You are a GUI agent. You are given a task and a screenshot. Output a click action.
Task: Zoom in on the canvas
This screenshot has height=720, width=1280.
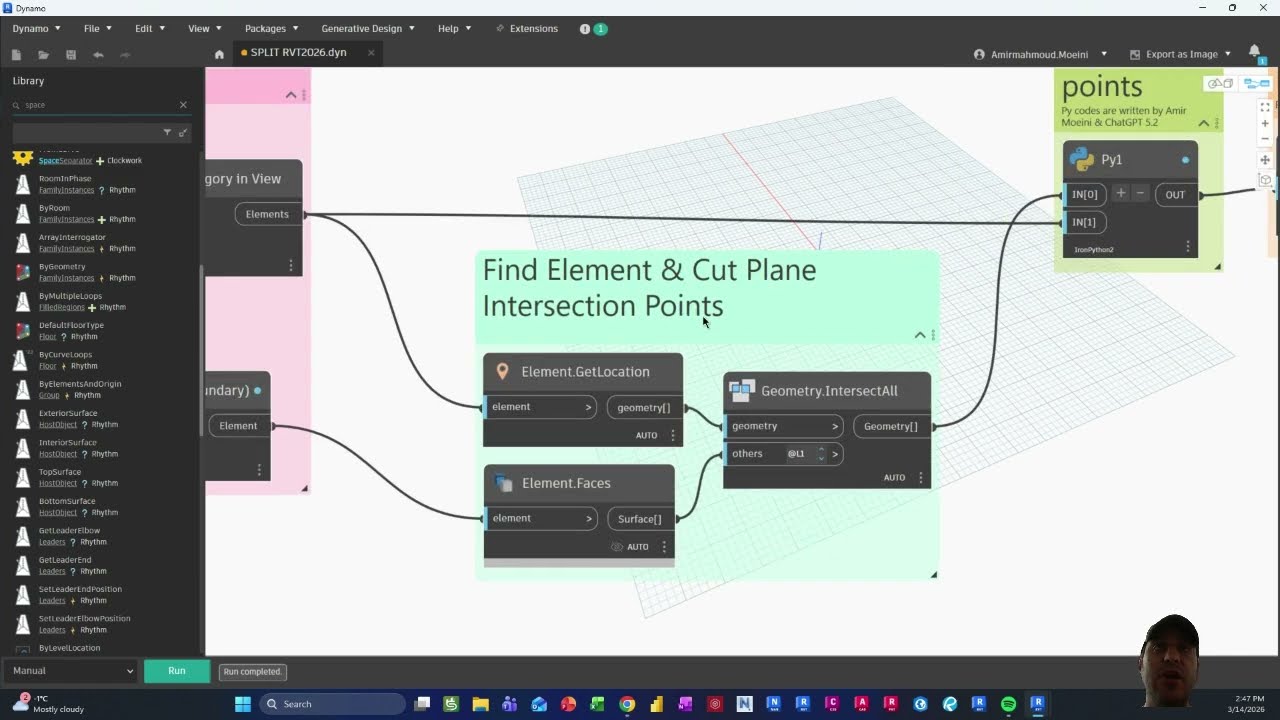coord(1265,123)
